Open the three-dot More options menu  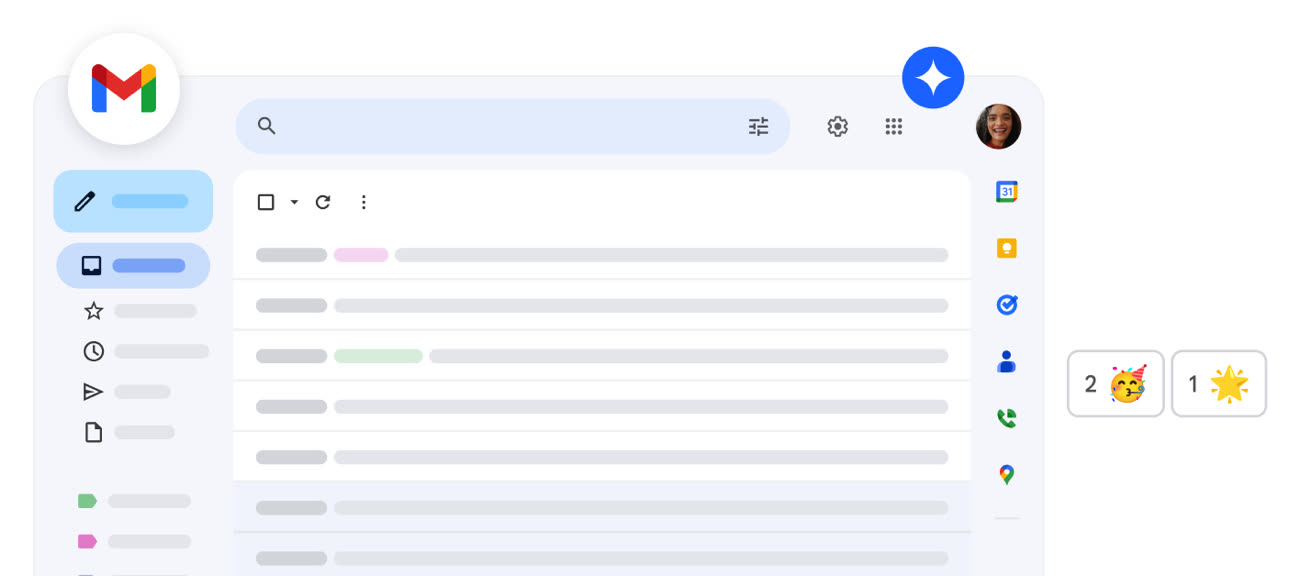[x=364, y=202]
